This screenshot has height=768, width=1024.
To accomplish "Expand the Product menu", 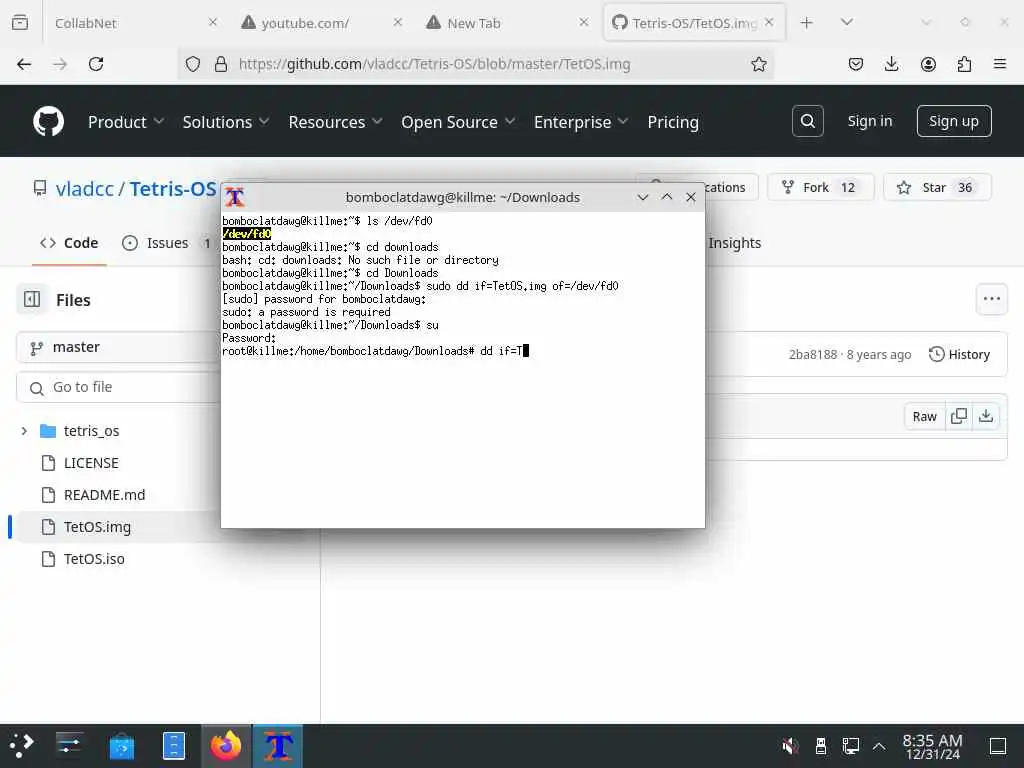I will pos(125,122).
